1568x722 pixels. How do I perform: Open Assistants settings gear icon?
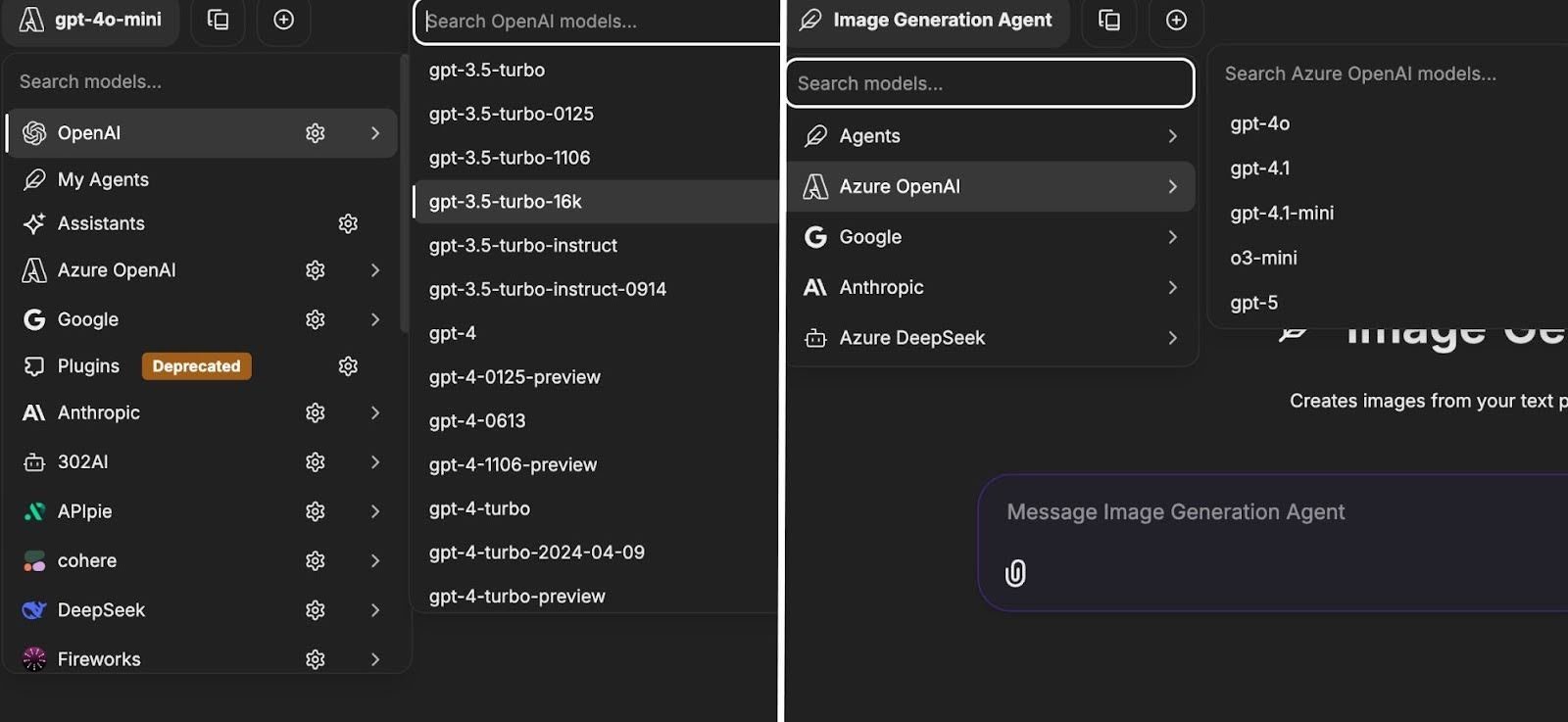(x=348, y=224)
